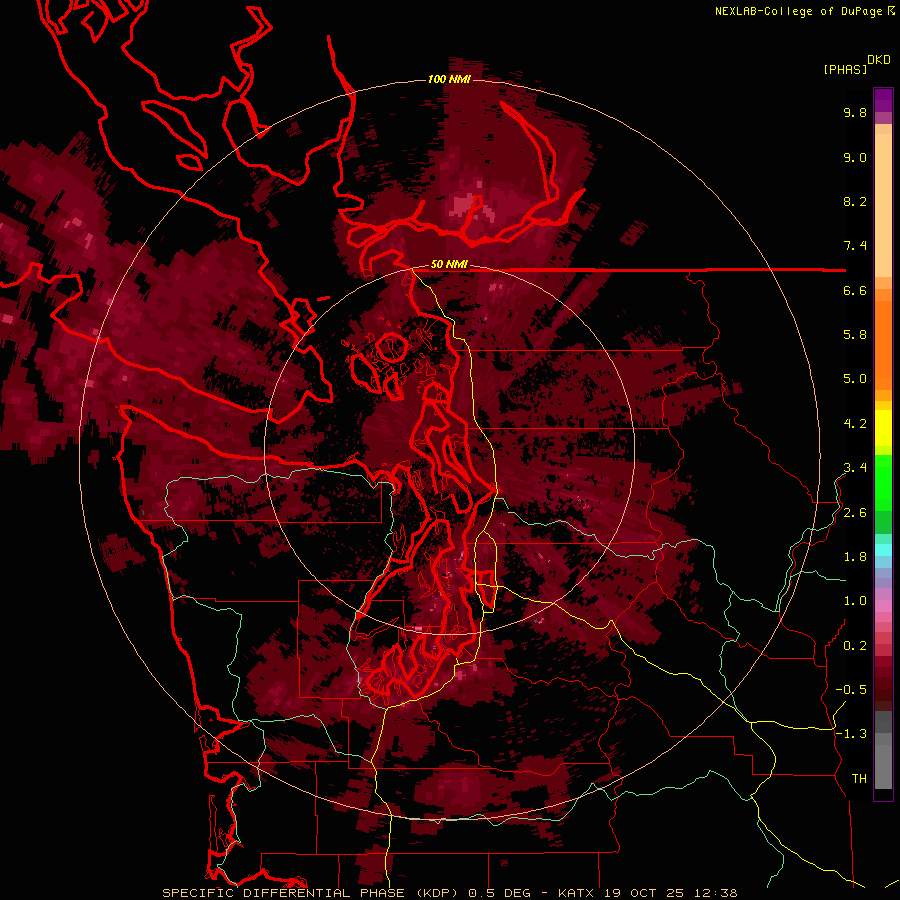
Task: Click the 4.2 value on the color scale
Action: pyautogui.click(x=855, y=424)
